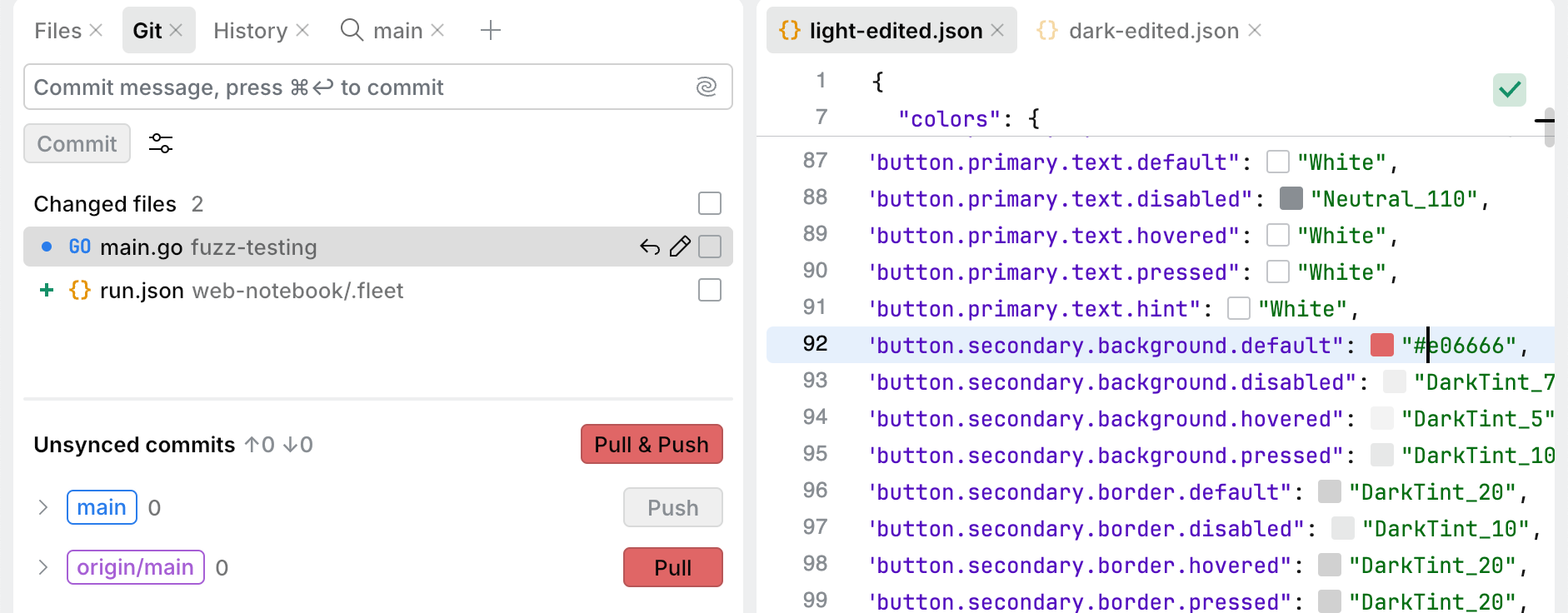
Task: Click the AI commit message generator icon
Action: 706,87
